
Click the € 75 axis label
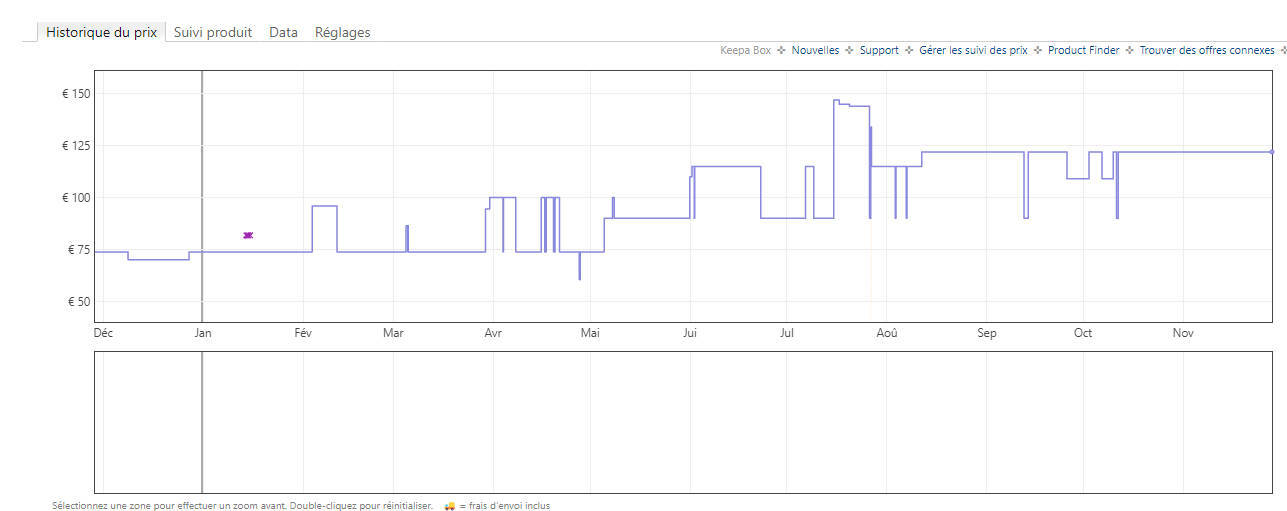(x=79, y=250)
